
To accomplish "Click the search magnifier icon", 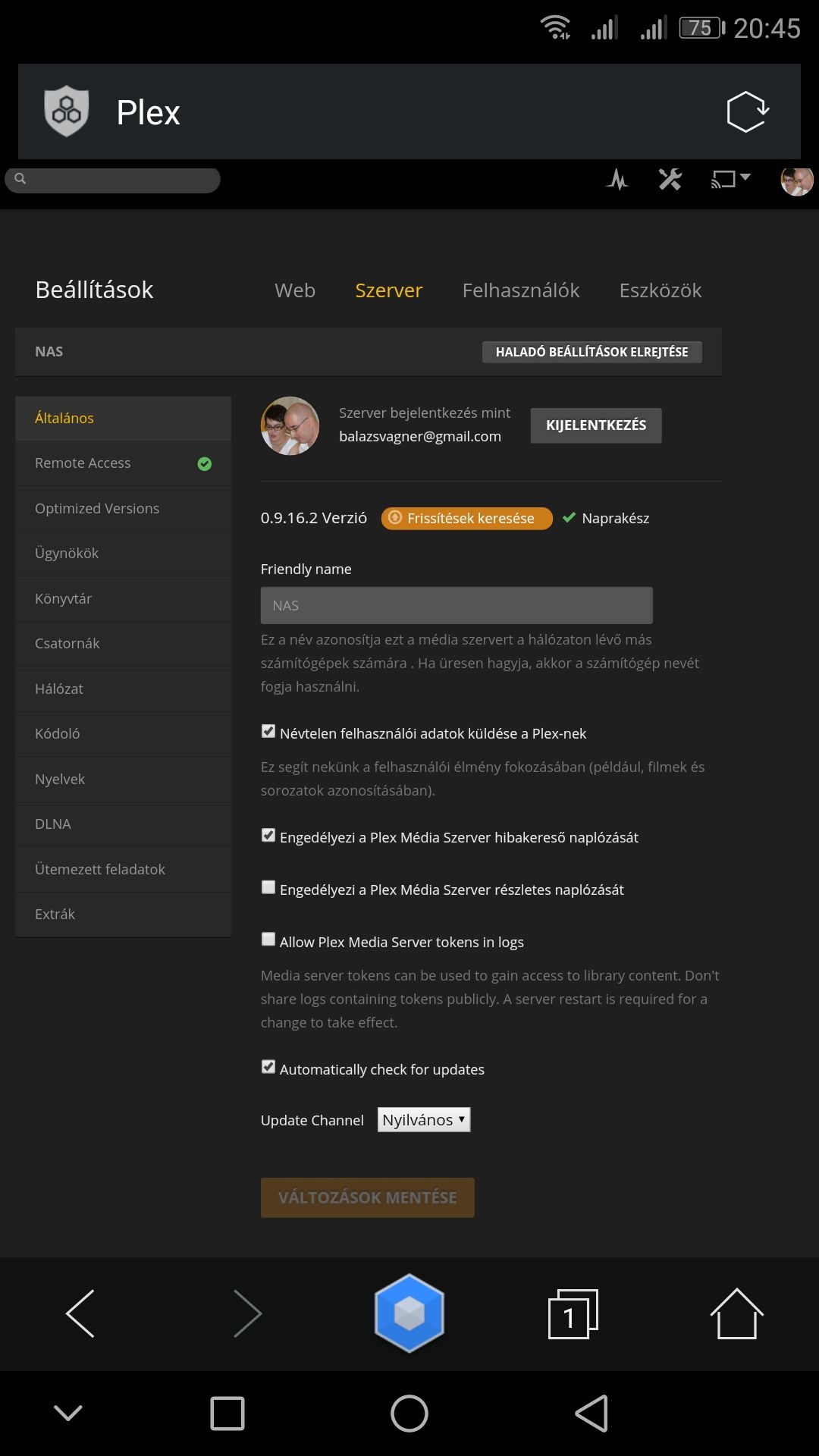I will tap(20, 179).
